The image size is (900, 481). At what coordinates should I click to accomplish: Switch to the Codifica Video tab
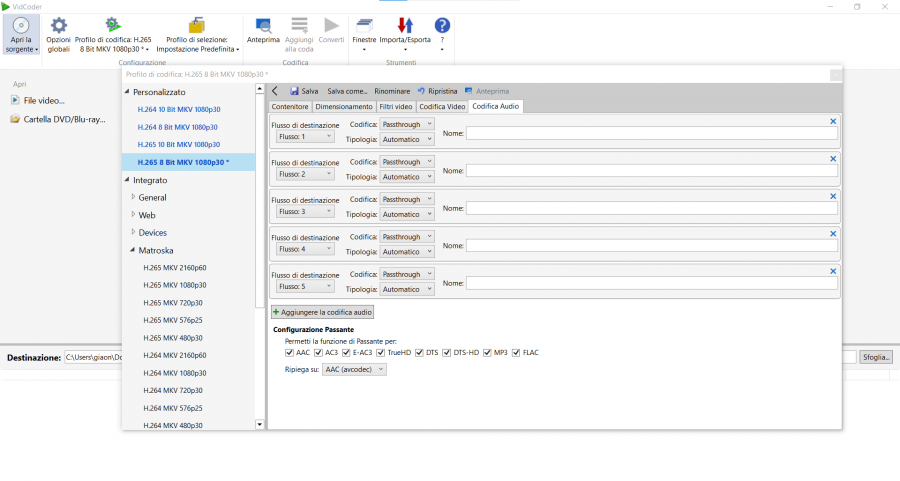click(442, 107)
